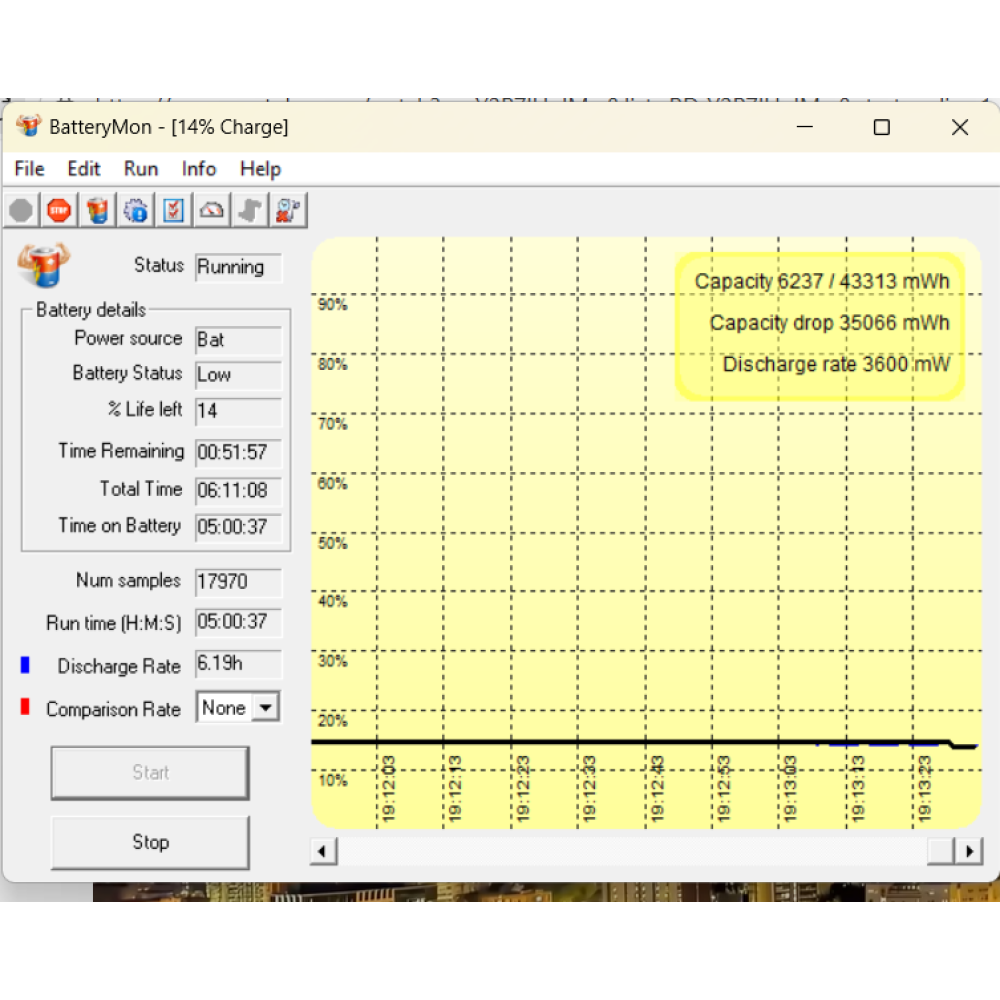
Task: Maximize the BatteryMon window
Action: tap(881, 127)
